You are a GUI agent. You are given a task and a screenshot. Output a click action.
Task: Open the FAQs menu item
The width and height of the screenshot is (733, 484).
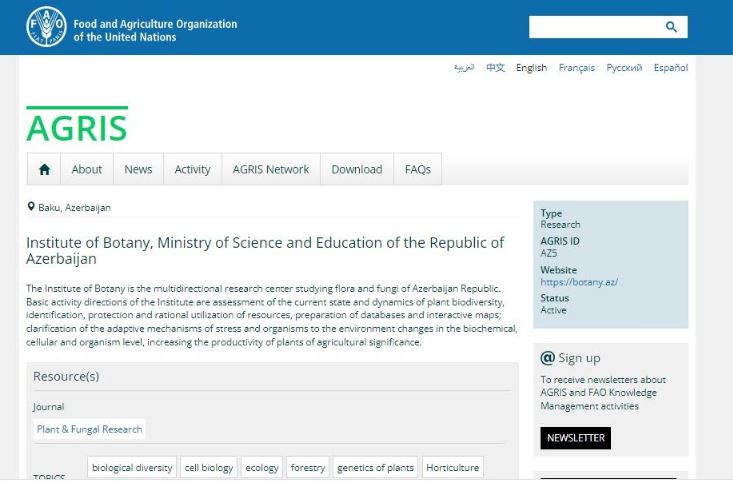[417, 169]
